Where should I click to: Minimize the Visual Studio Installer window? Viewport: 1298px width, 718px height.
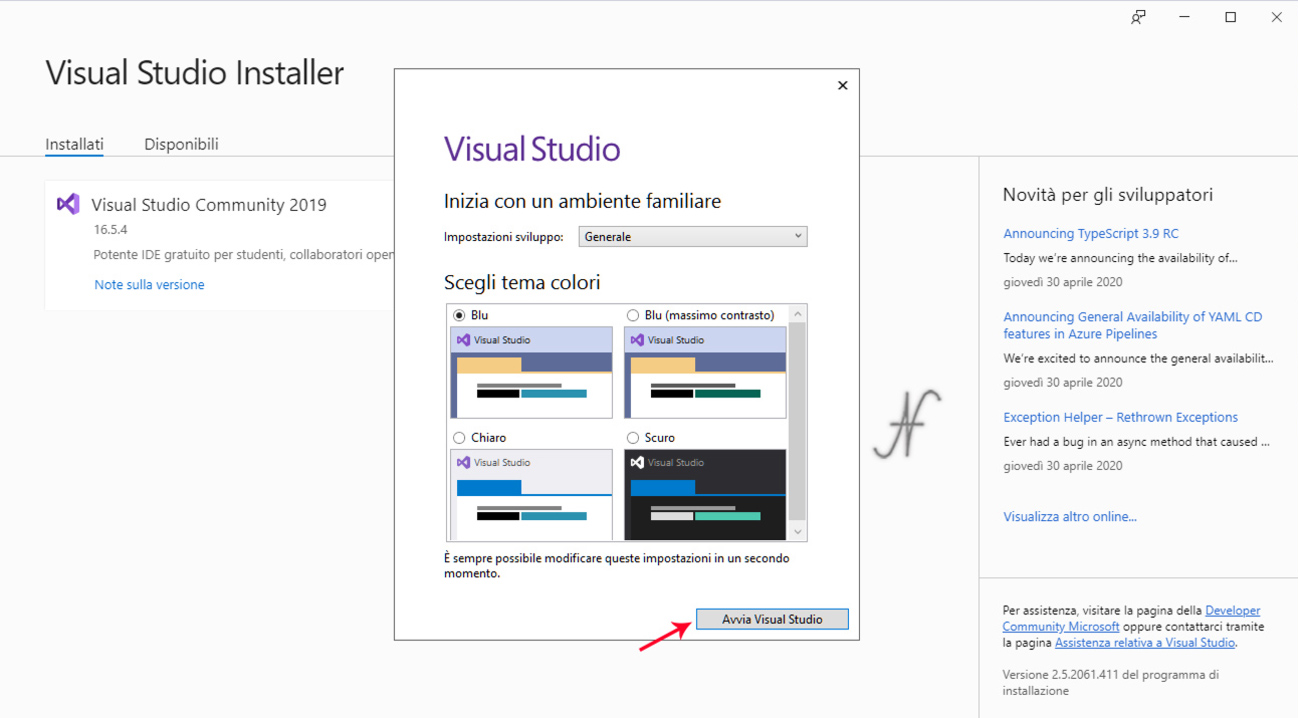point(1184,17)
